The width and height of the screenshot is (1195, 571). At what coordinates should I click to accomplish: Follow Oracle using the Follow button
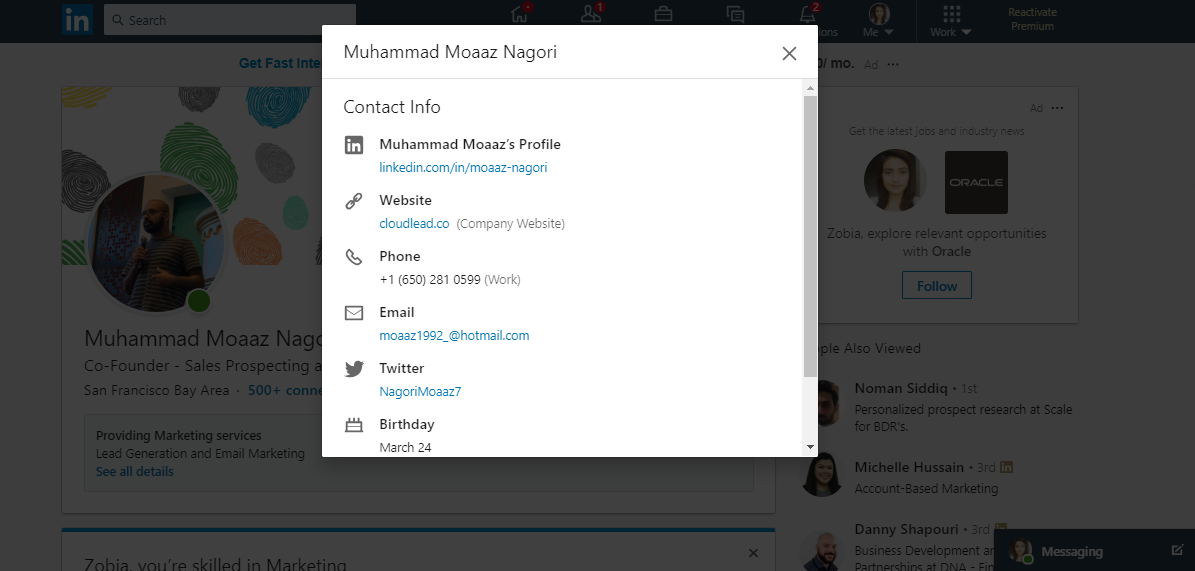point(937,286)
